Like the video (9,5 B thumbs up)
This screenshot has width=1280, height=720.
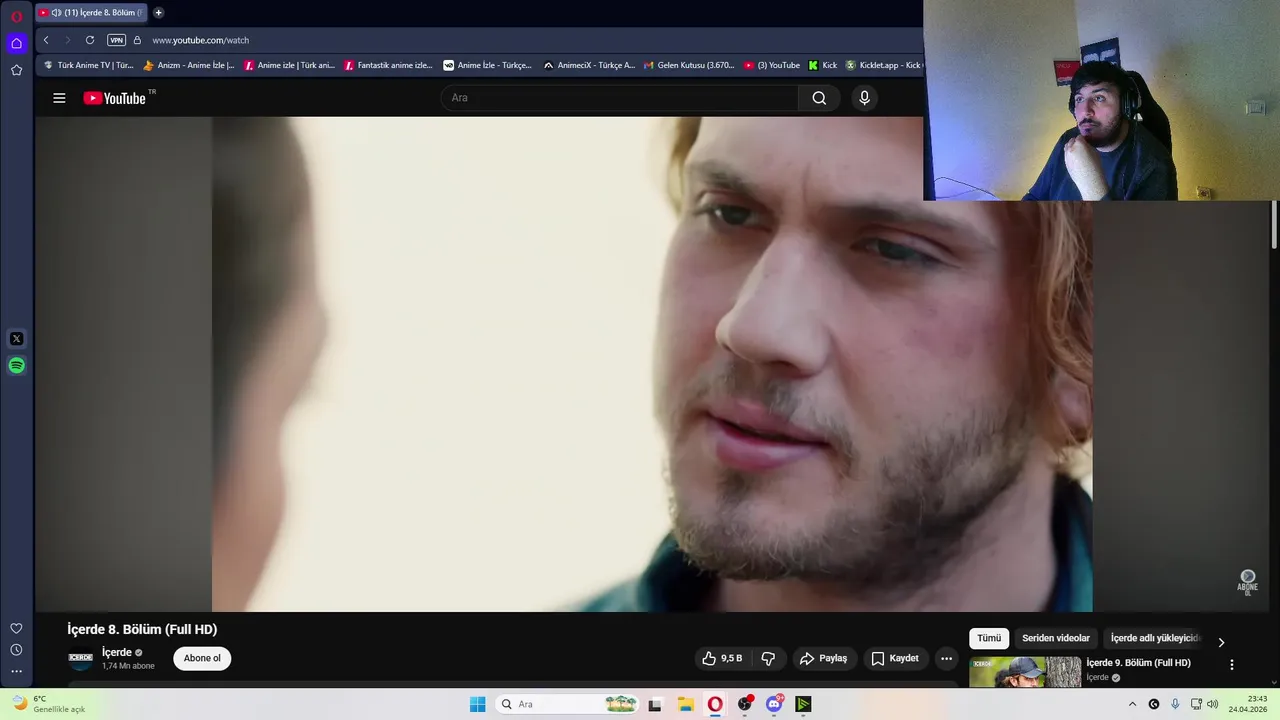tap(722, 658)
